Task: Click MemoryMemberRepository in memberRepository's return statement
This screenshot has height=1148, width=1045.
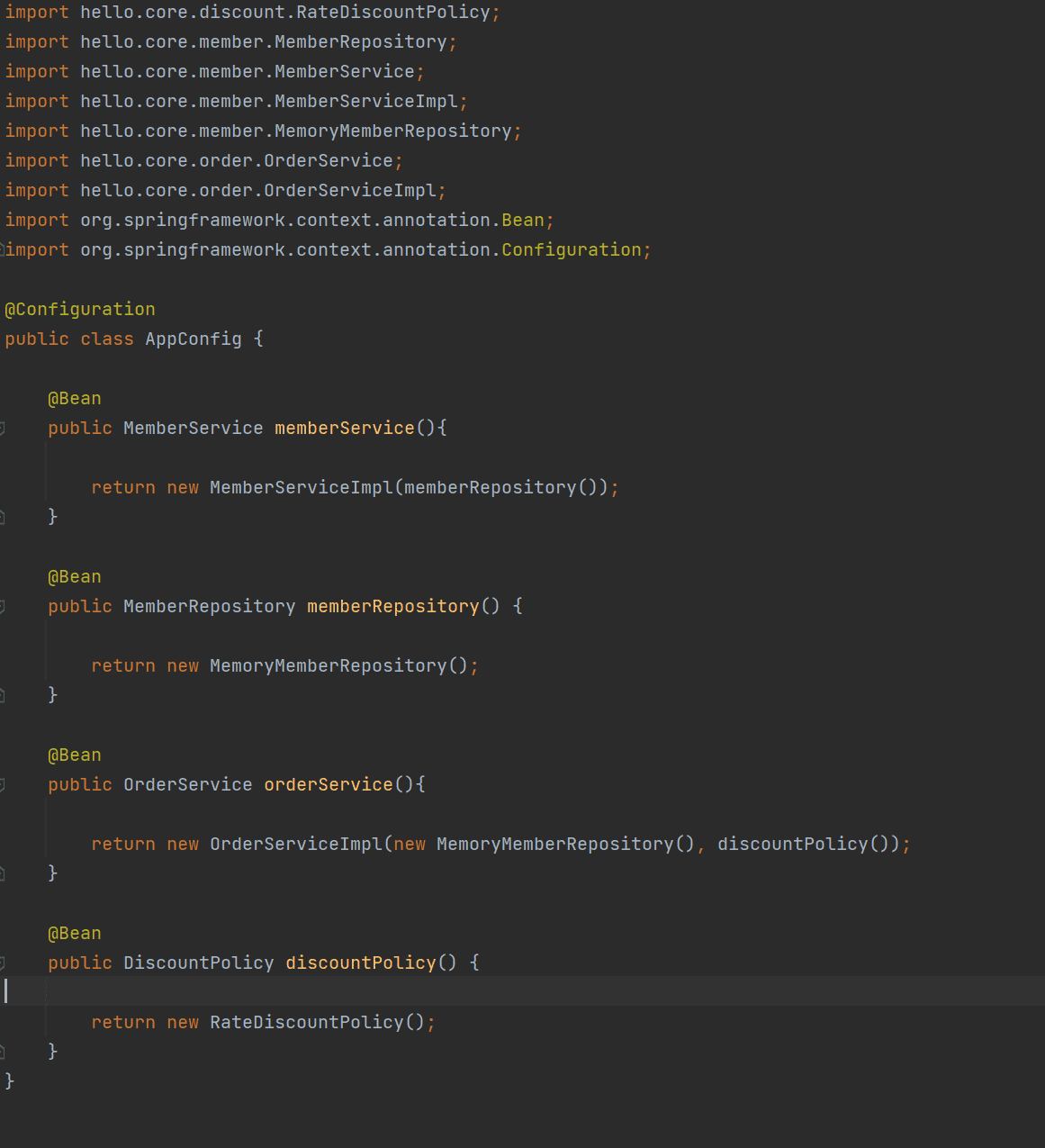Action: (329, 666)
